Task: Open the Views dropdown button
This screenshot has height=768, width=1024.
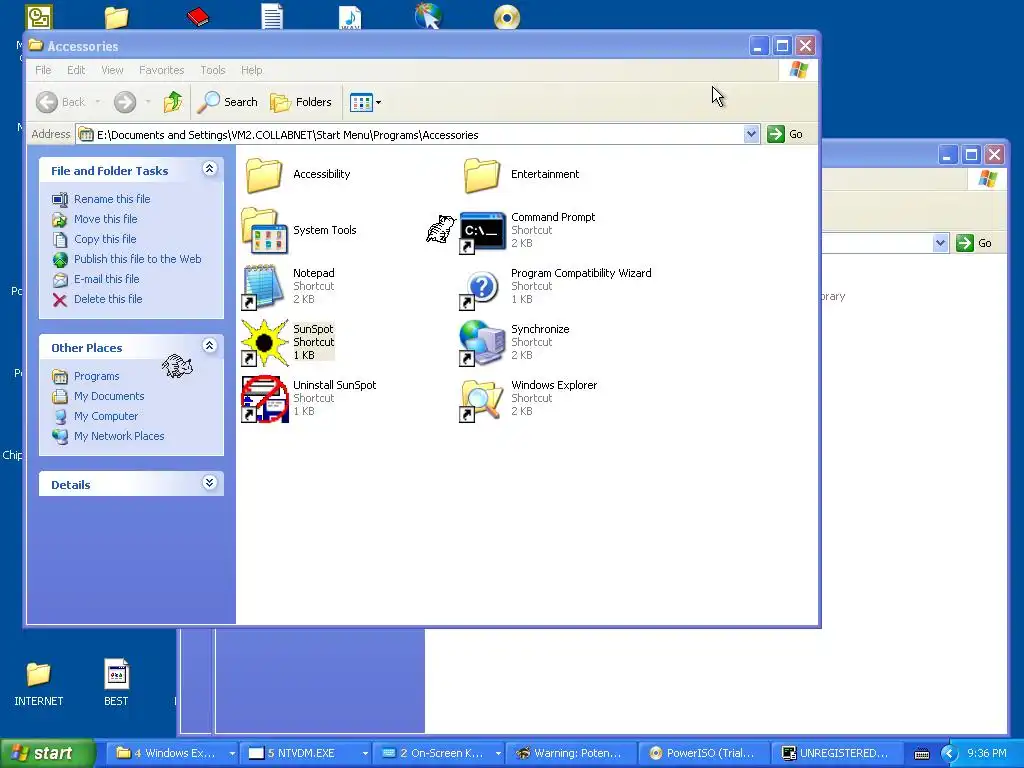Action: tap(365, 102)
